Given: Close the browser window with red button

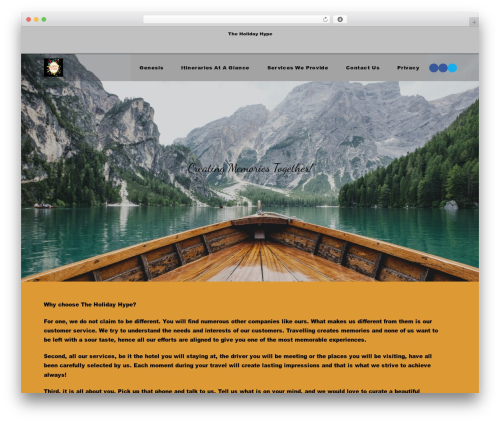Looking at the screenshot, I should click(x=29, y=19).
